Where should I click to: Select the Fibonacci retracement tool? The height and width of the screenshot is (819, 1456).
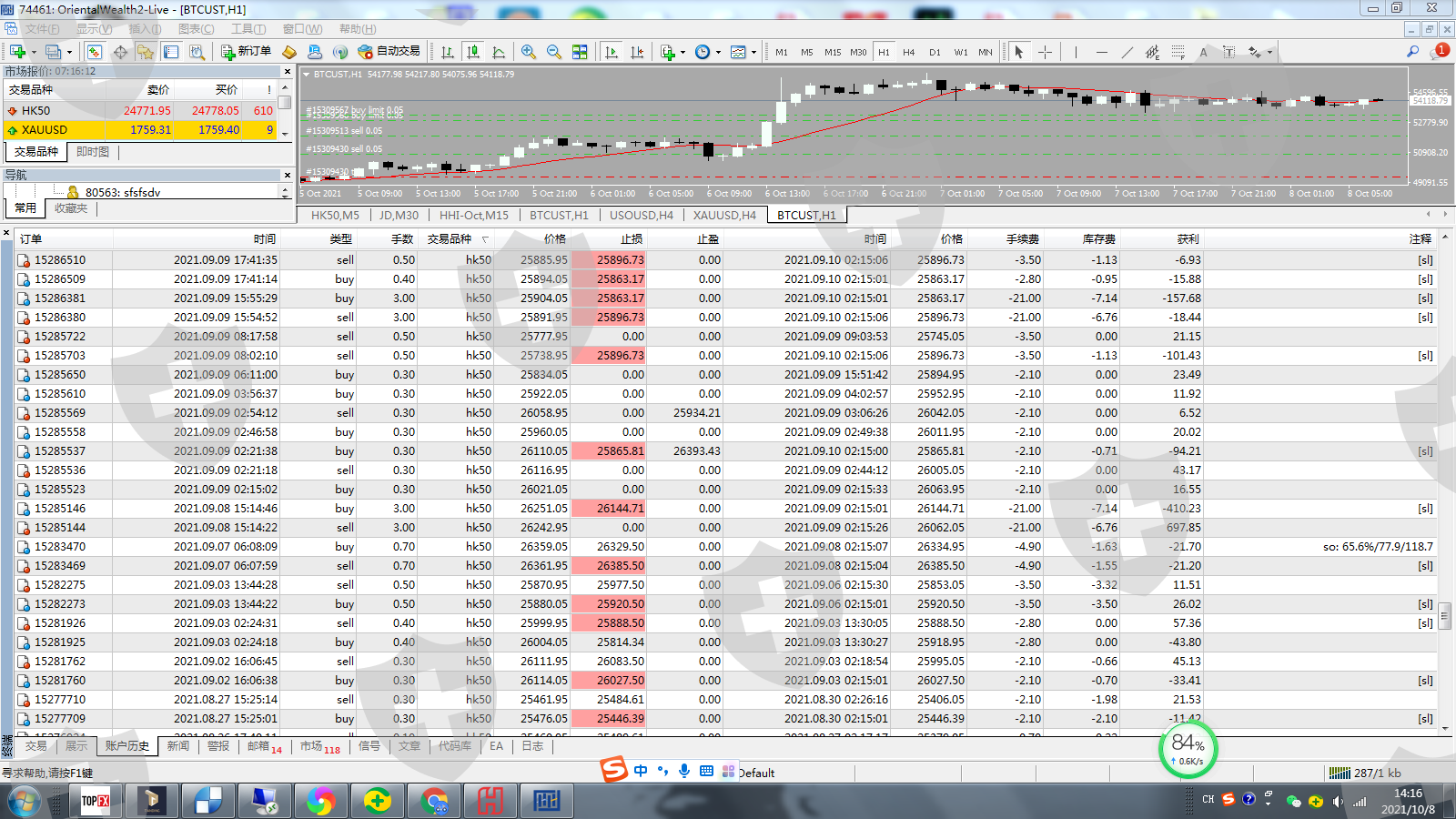pyautogui.click(x=1178, y=52)
